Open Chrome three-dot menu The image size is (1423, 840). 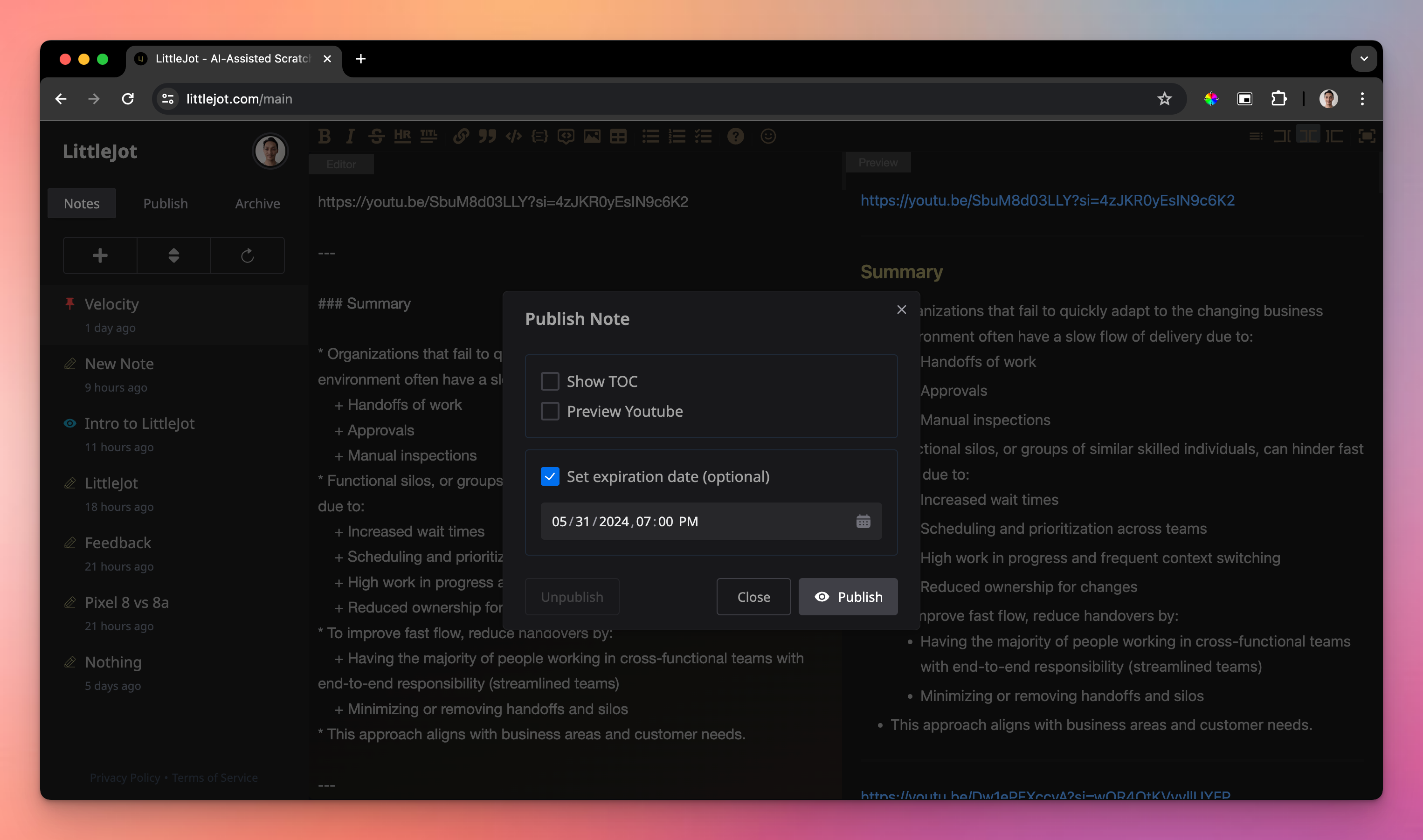click(x=1362, y=99)
